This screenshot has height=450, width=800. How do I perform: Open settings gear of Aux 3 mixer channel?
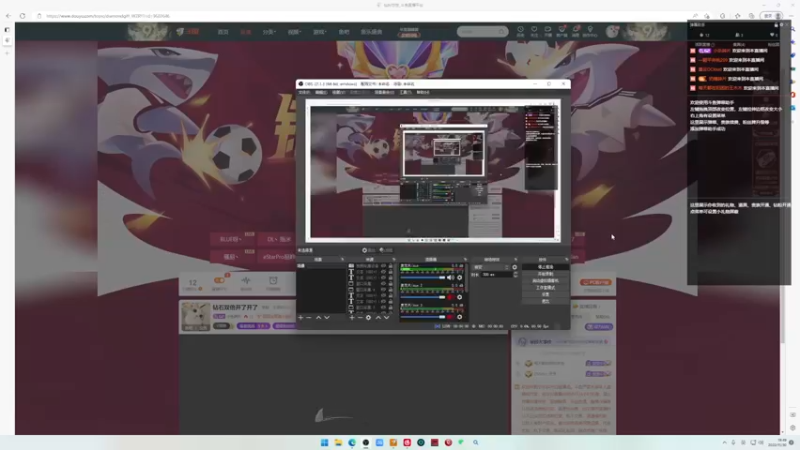(460, 317)
